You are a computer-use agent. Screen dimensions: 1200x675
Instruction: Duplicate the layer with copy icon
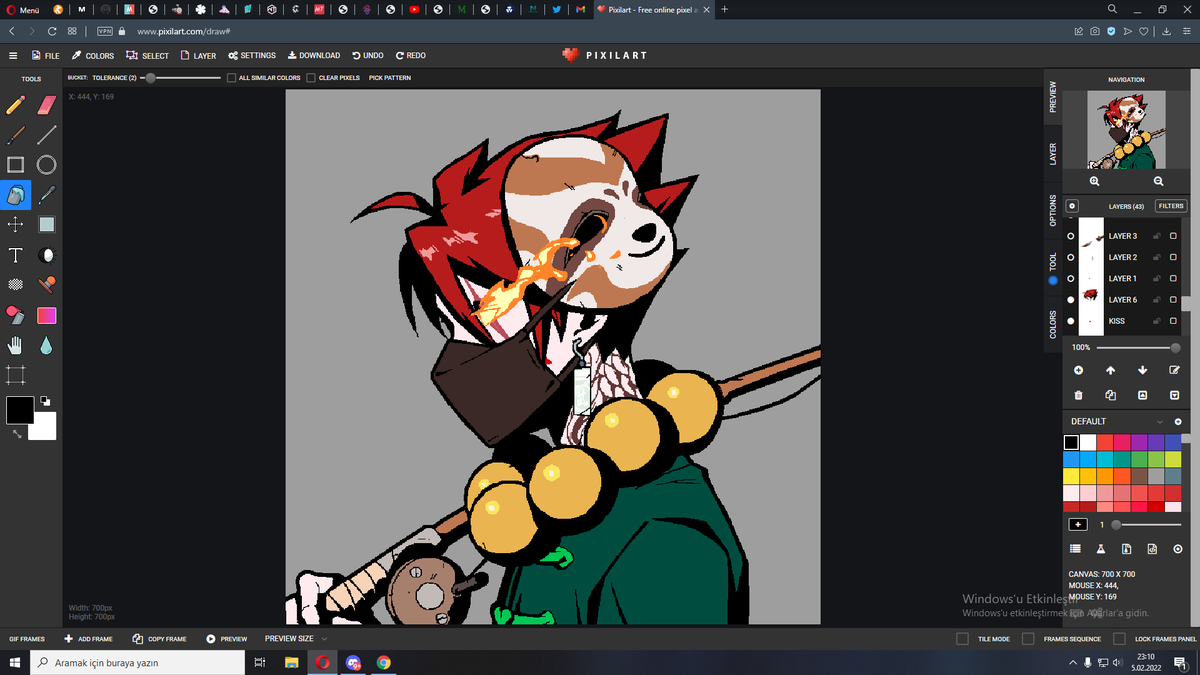click(1110, 395)
